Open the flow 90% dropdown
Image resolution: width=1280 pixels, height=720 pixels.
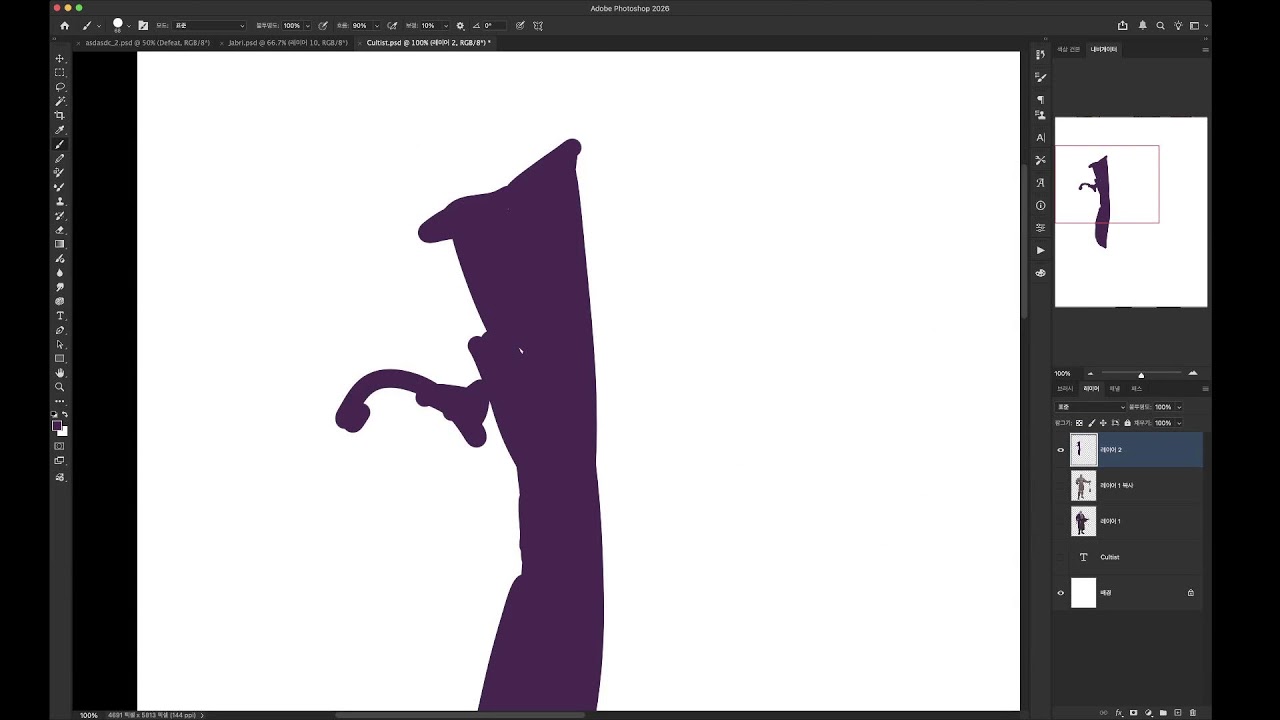[x=376, y=25]
